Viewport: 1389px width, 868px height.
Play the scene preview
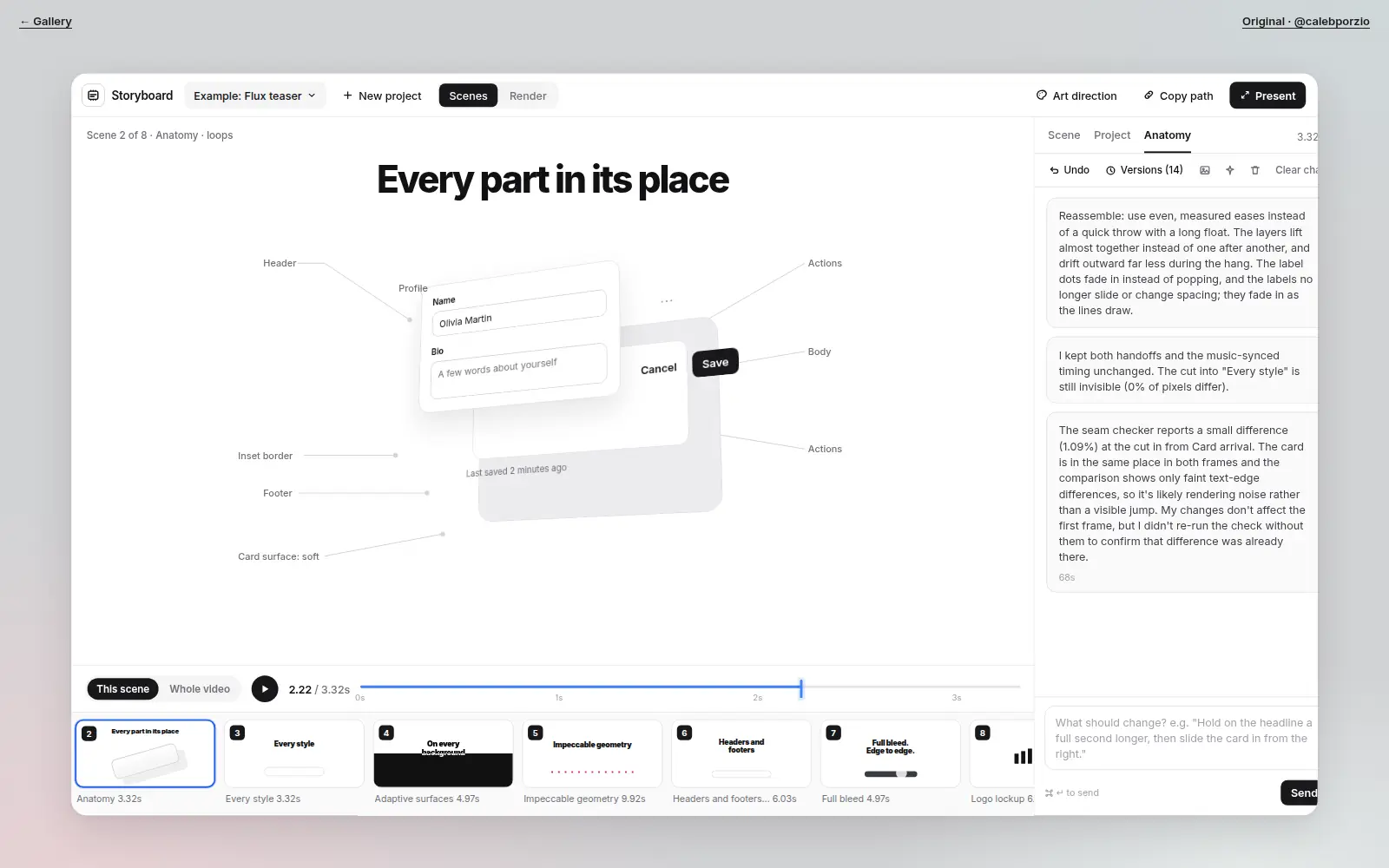click(265, 689)
